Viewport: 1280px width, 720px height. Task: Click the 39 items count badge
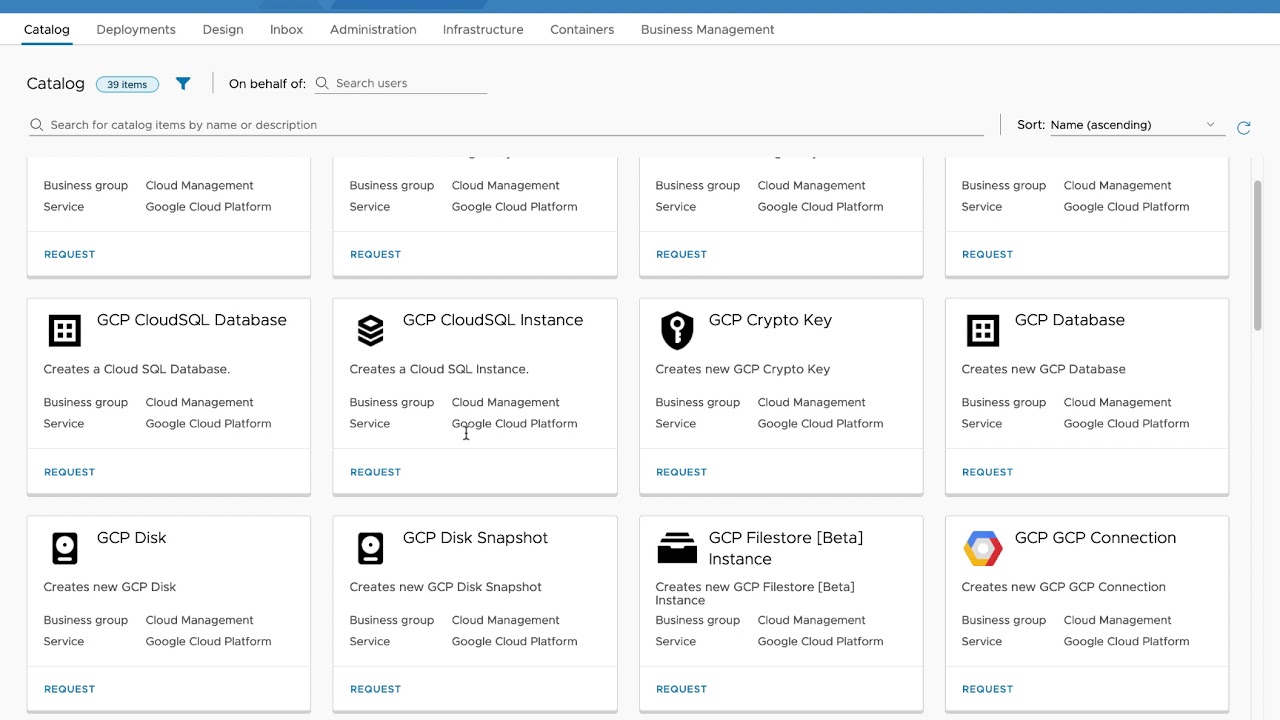click(127, 84)
